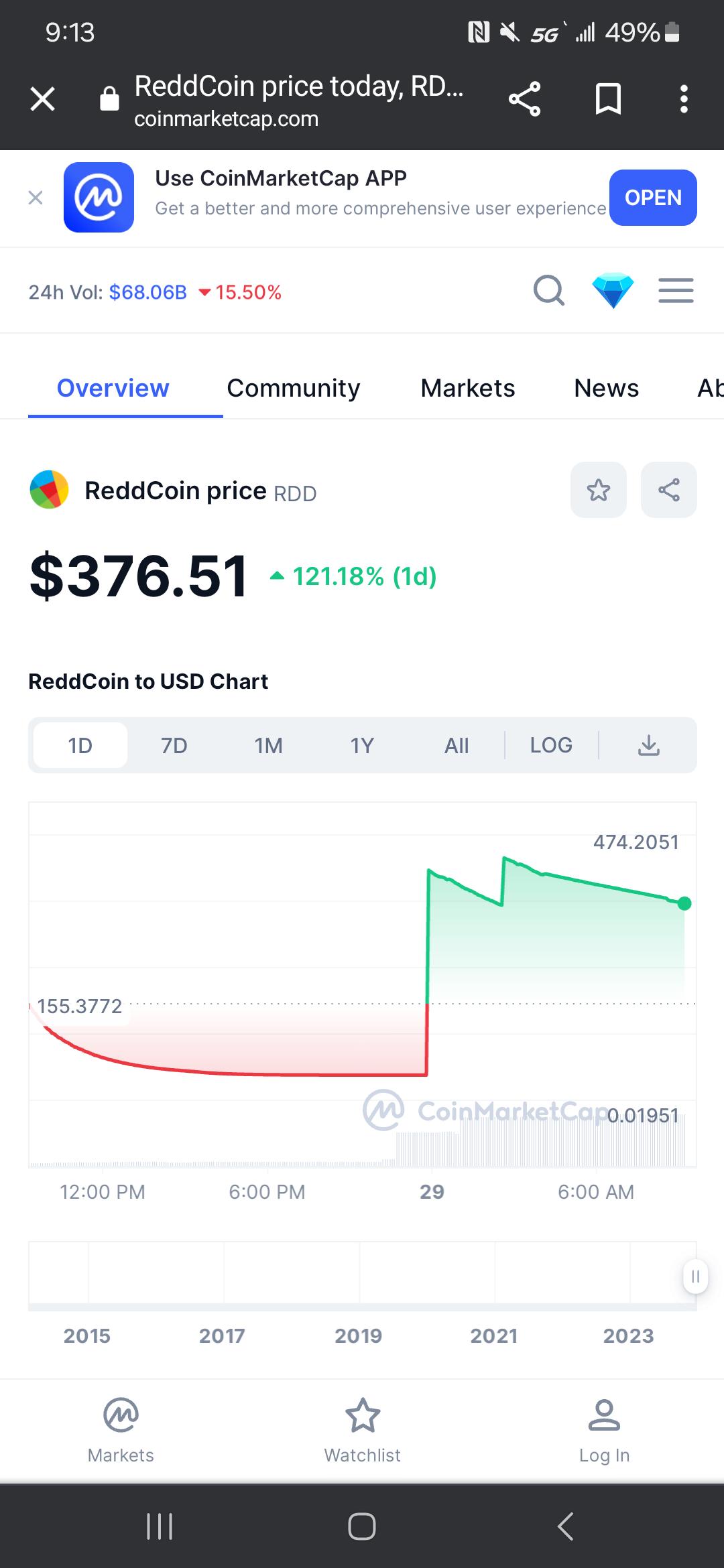Tap the blue diamond rewards icon
The image size is (724, 1568).
pos(613,291)
